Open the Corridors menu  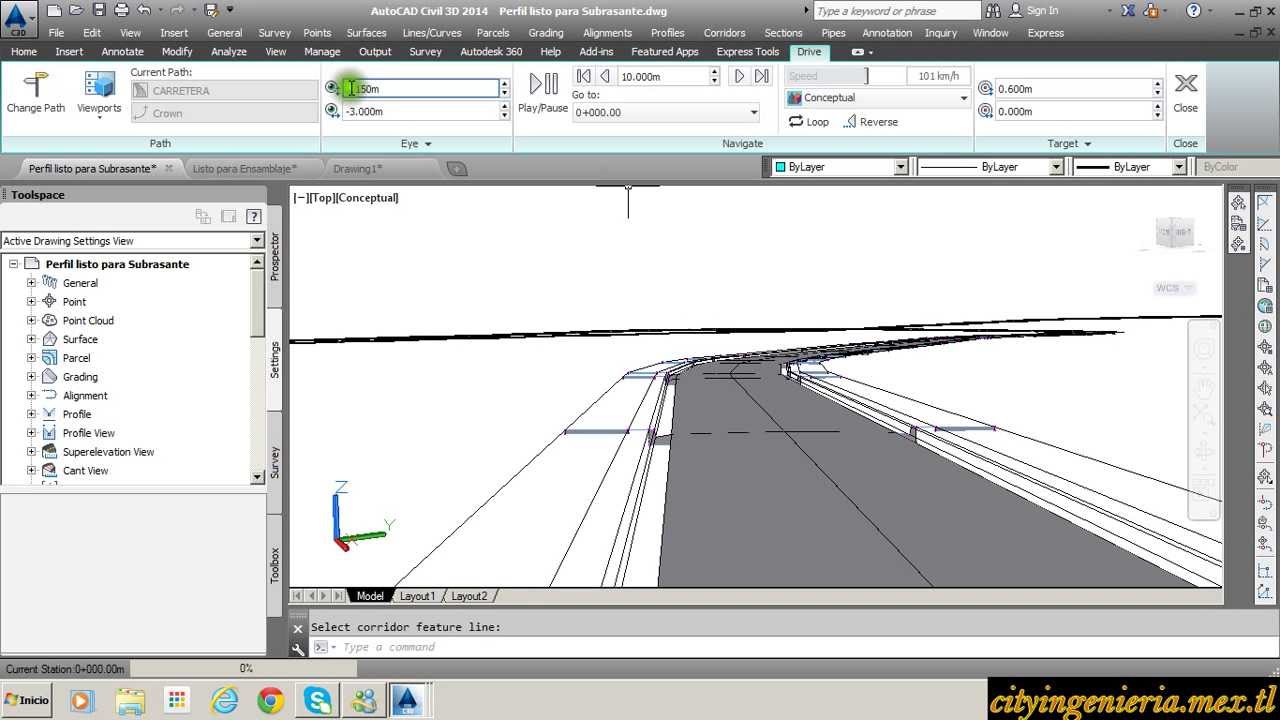[724, 33]
